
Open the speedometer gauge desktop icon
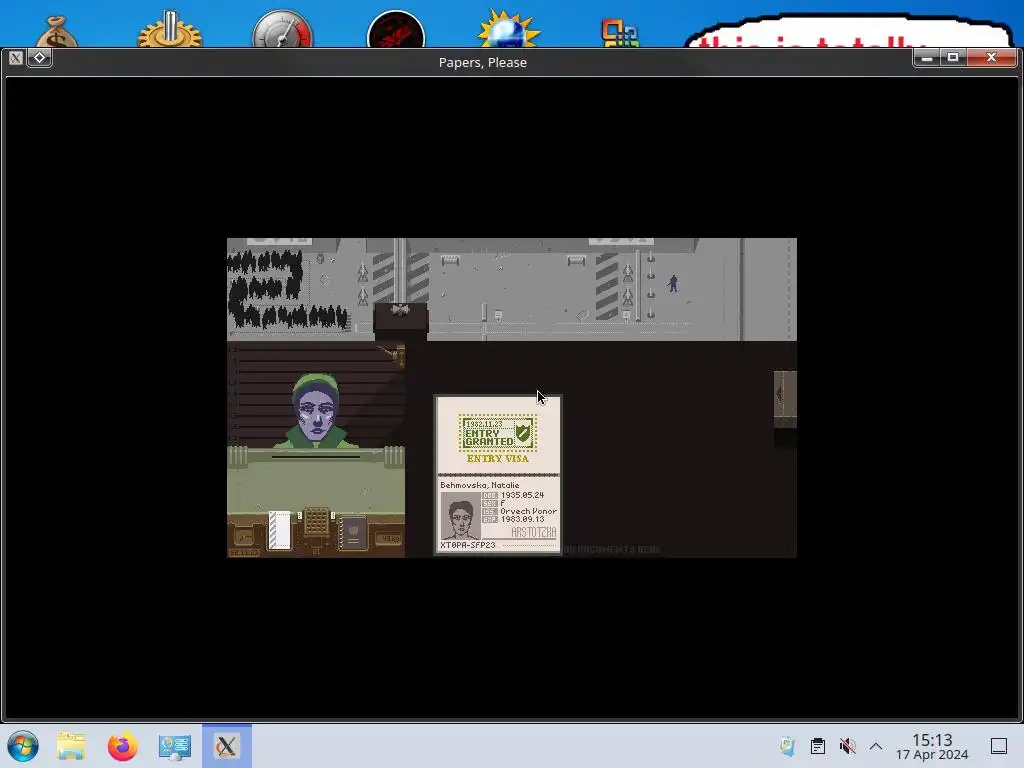click(283, 29)
